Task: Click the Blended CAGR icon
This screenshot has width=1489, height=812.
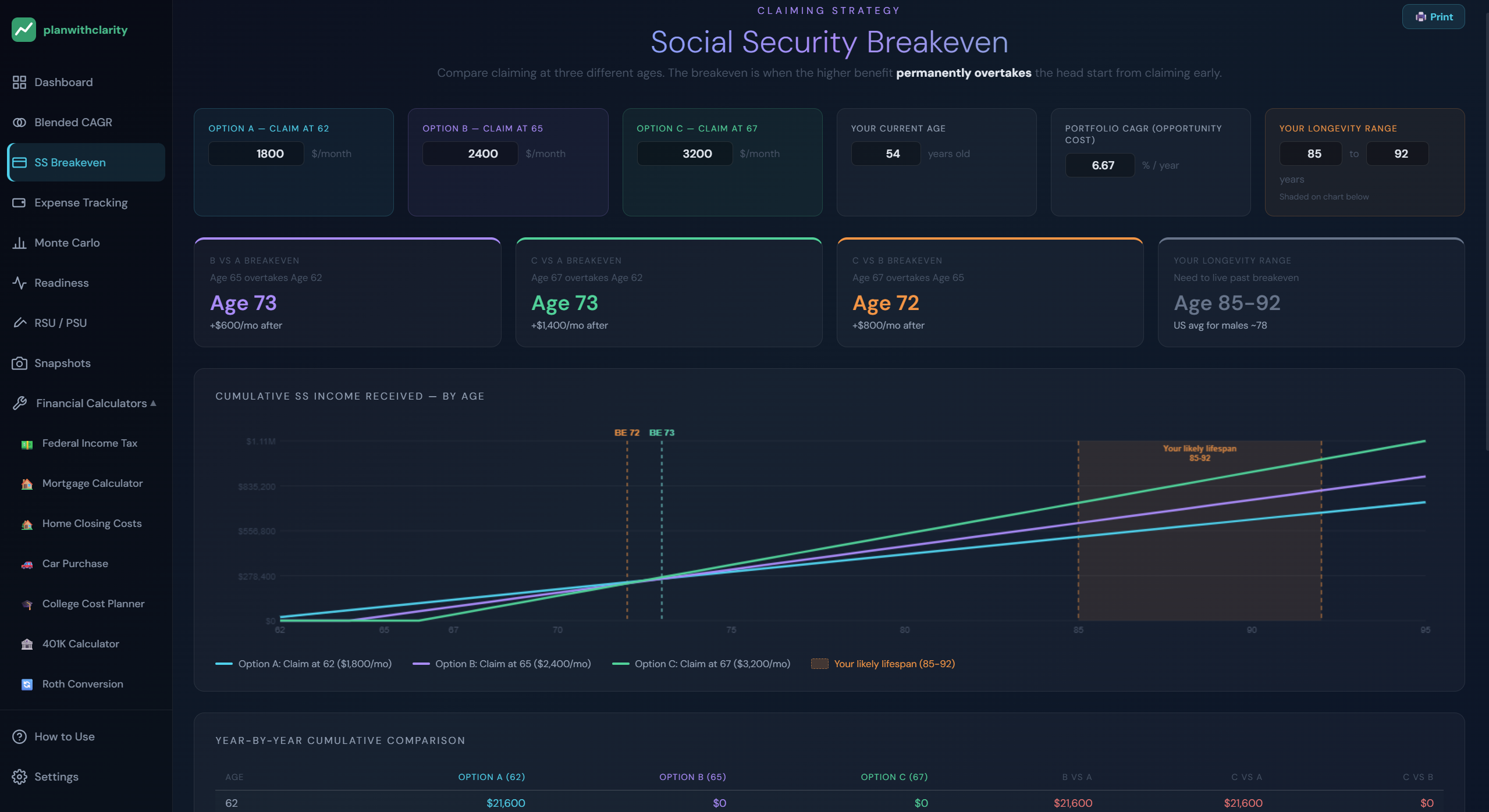Action: [x=19, y=123]
